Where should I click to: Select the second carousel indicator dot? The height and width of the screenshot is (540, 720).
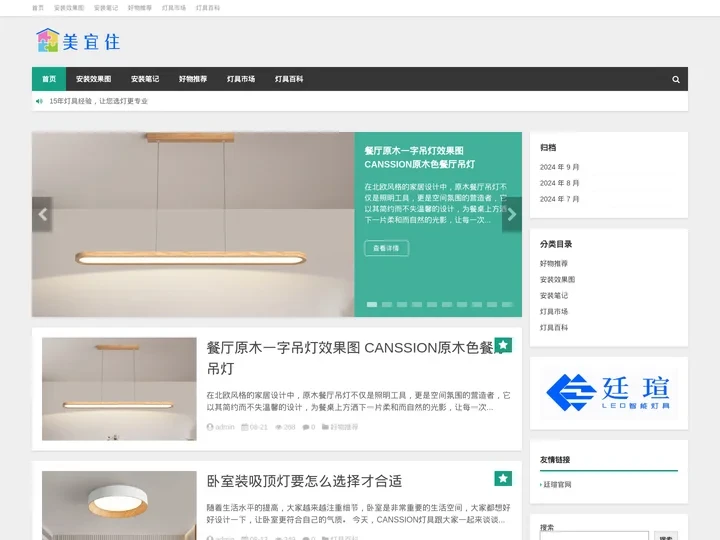click(x=387, y=304)
